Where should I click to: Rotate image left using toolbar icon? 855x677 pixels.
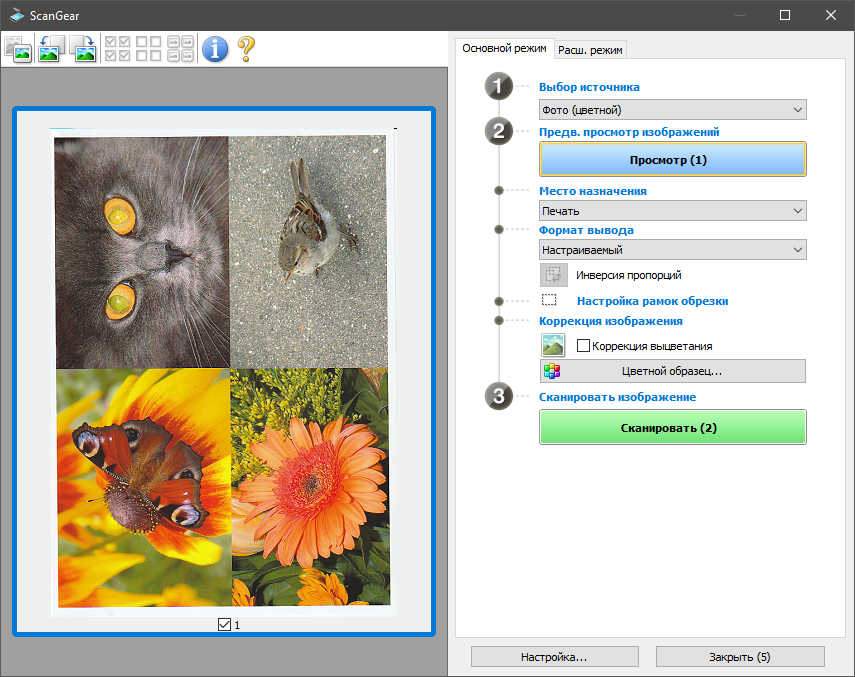coord(51,49)
